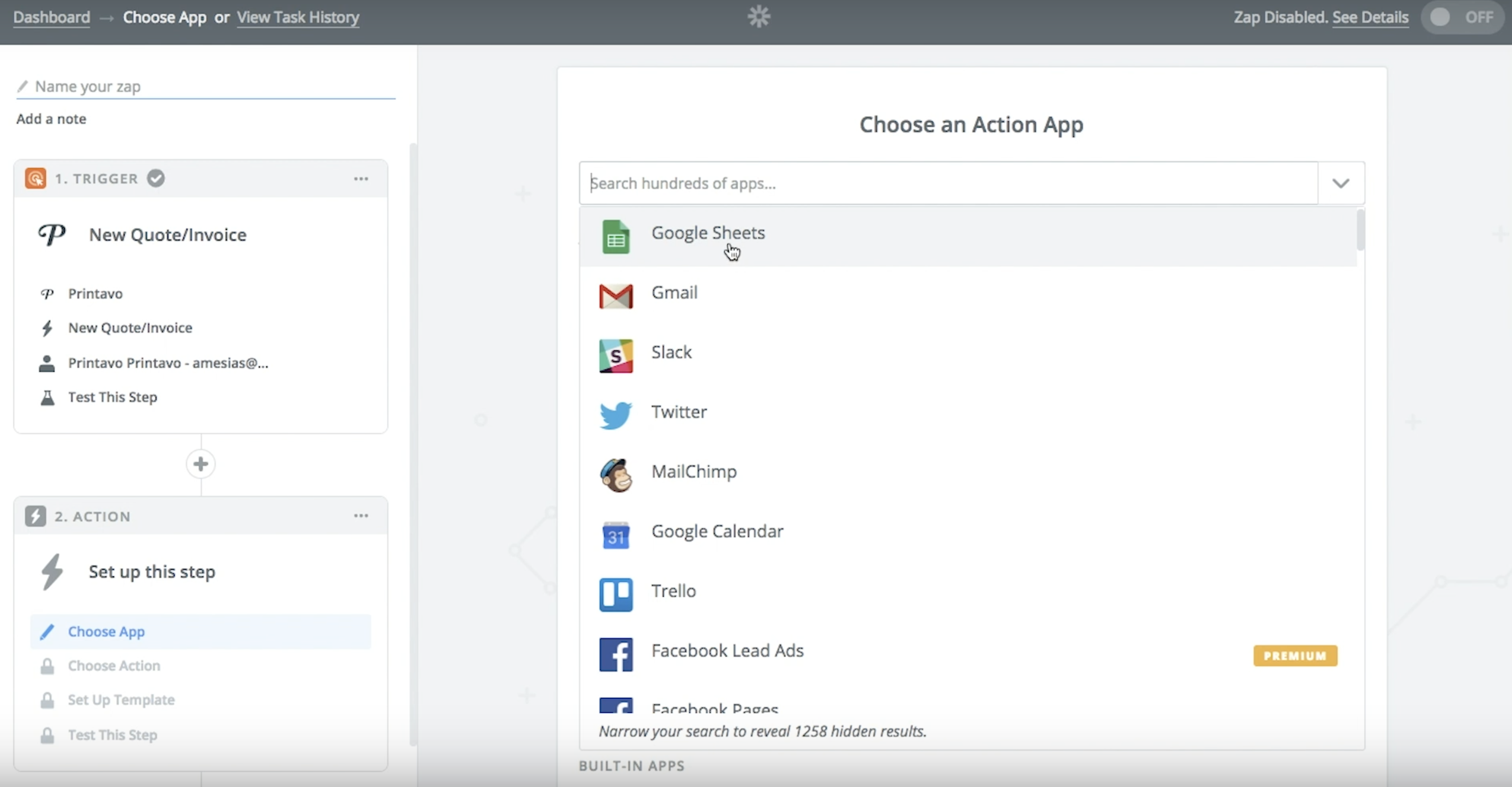Select Twitter from the app list
Viewport: 1512px width, 787px height.
[x=968, y=415]
